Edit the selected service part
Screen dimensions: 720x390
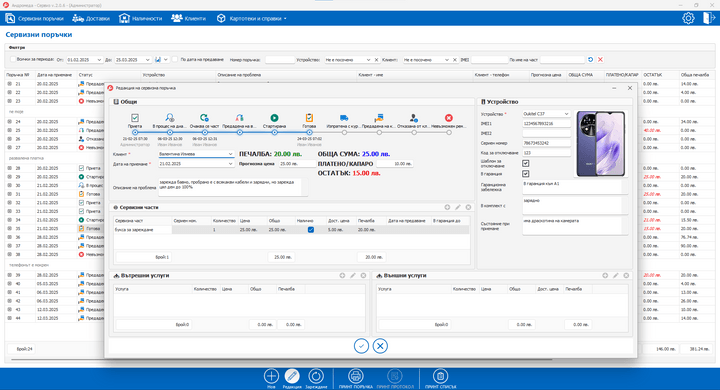pos(458,207)
